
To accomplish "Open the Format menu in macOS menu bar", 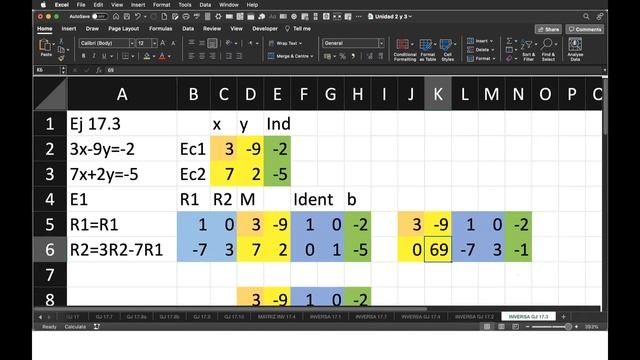I will [x=162, y=5].
